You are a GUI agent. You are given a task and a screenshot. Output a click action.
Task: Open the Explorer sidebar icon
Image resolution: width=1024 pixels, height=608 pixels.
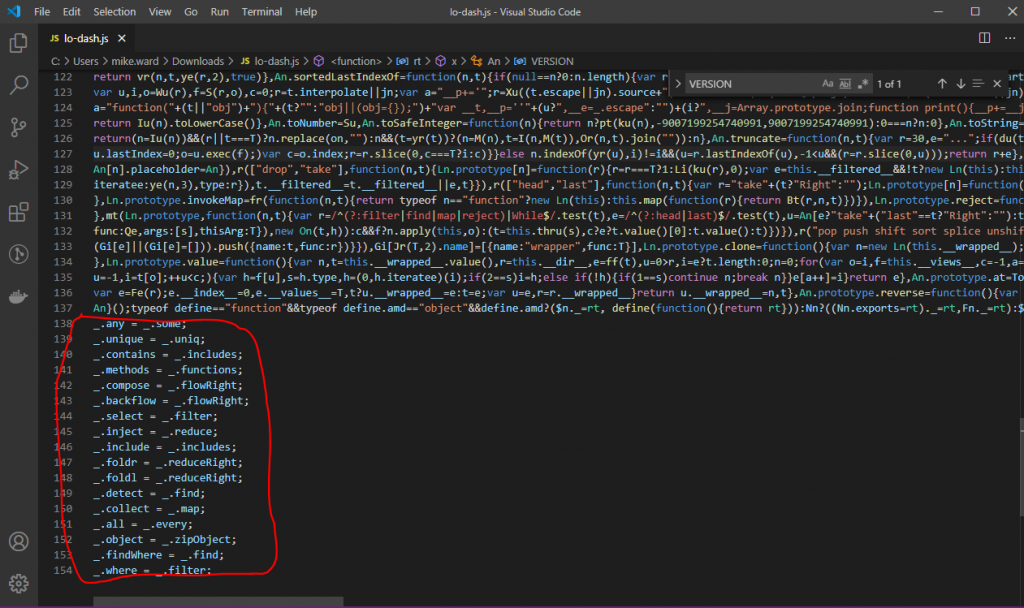click(x=18, y=42)
